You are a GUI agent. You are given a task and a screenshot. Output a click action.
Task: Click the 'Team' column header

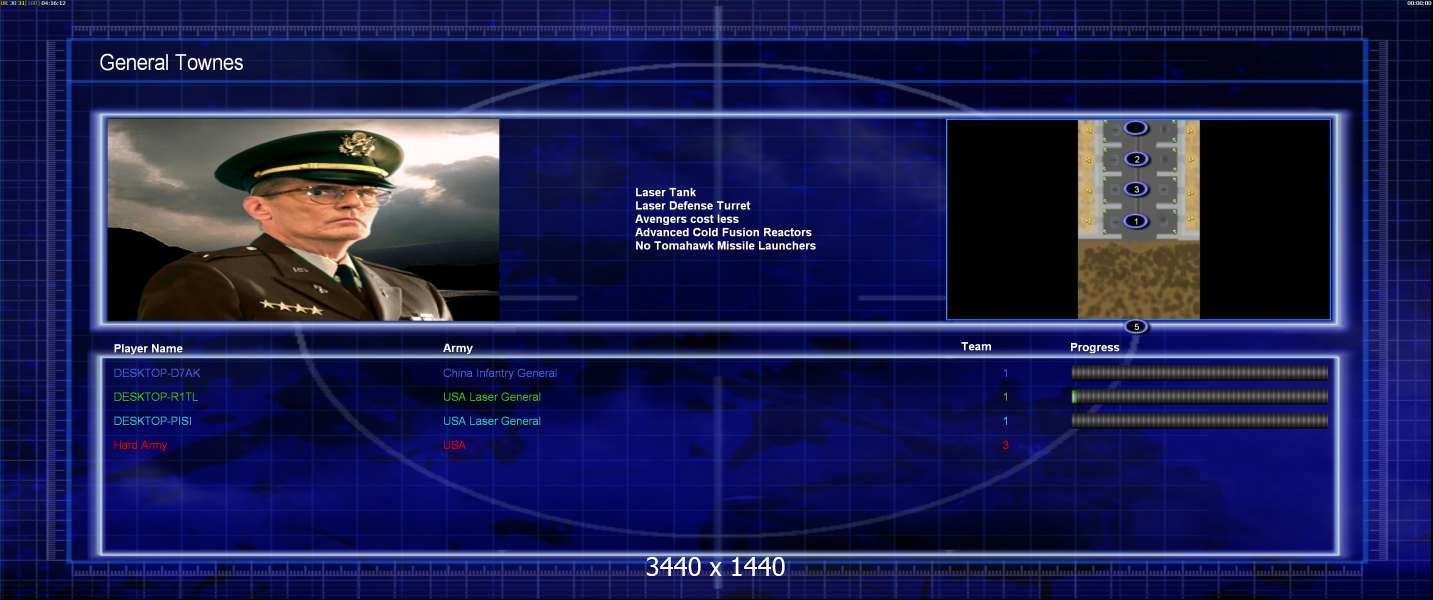(x=976, y=347)
